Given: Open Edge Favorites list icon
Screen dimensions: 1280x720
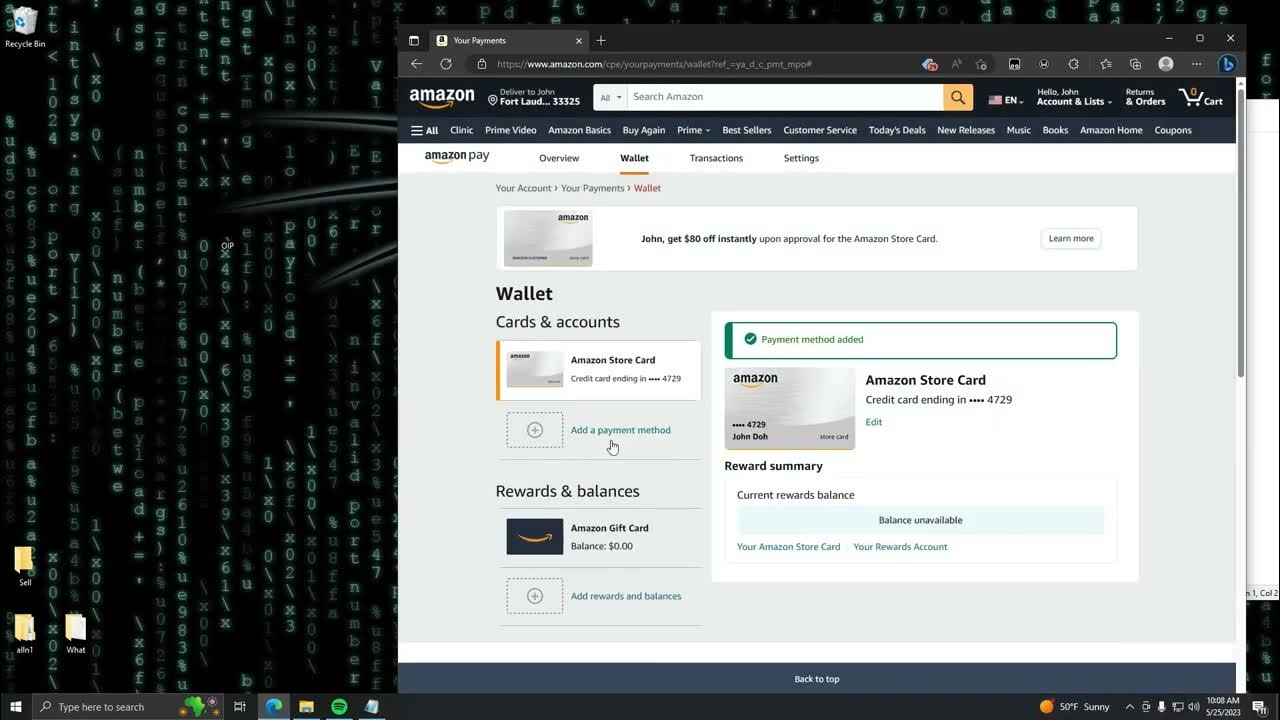Looking at the screenshot, I should pos(1105,64).
